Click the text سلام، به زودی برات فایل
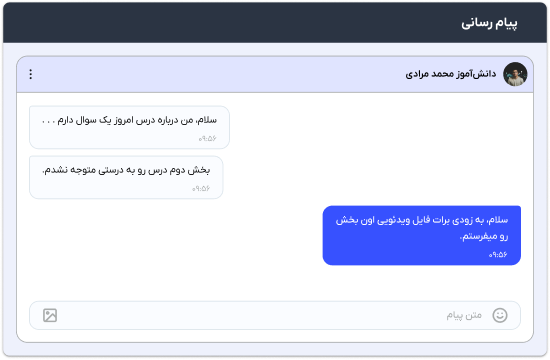 click(x=460, y=220)
